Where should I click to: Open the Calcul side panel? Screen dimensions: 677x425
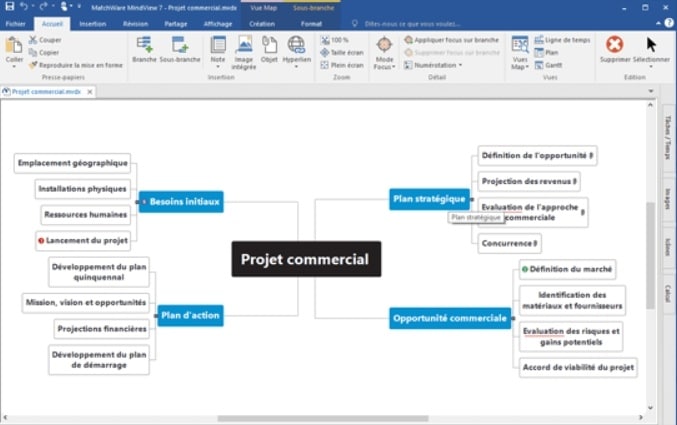point(668,293)
